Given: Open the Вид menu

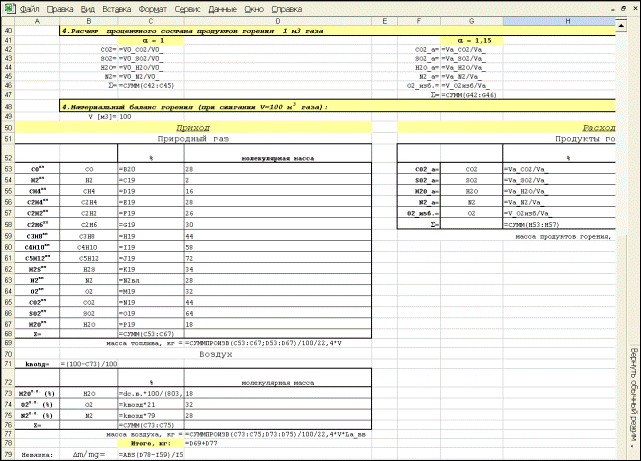Looking at the screenshot, I should (87, 9).
